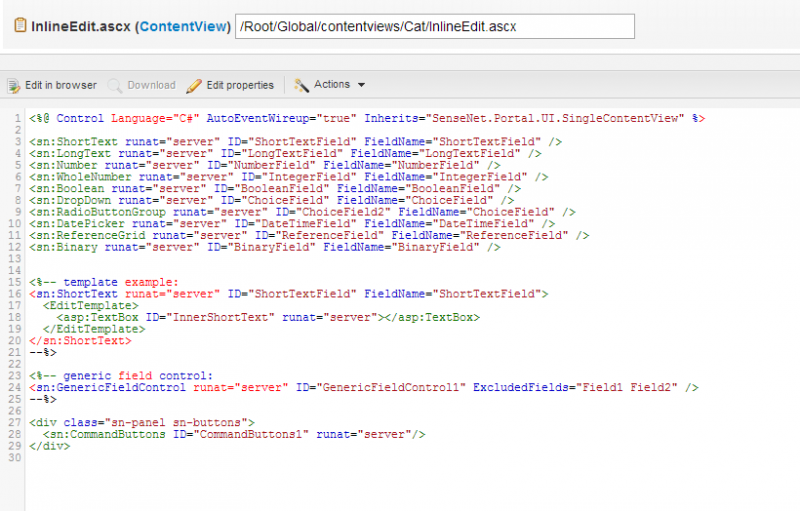Image resolution: width=800 pixels, height=511 pixels.
Task: Click the closing /EditTemplate tag
Action: coord(94,329)
